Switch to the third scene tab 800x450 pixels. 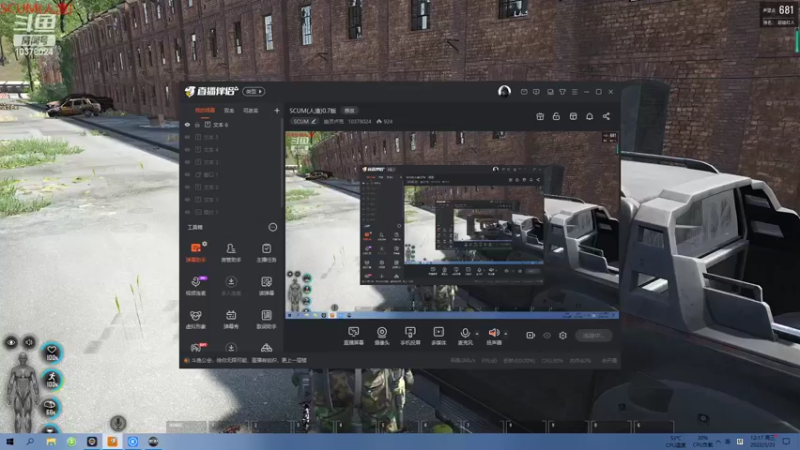[251, 110]
